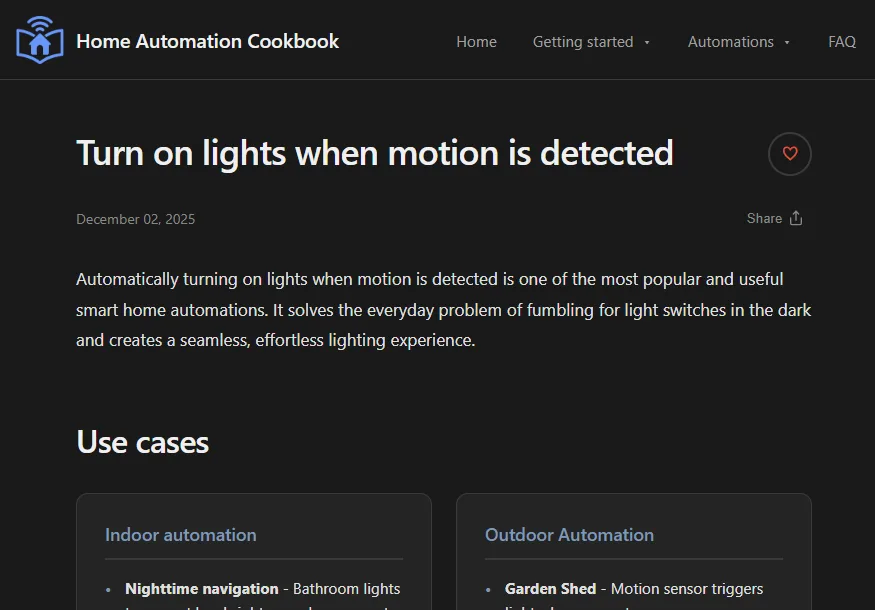Expand the Automations dropdown arrow

[787, 42]
